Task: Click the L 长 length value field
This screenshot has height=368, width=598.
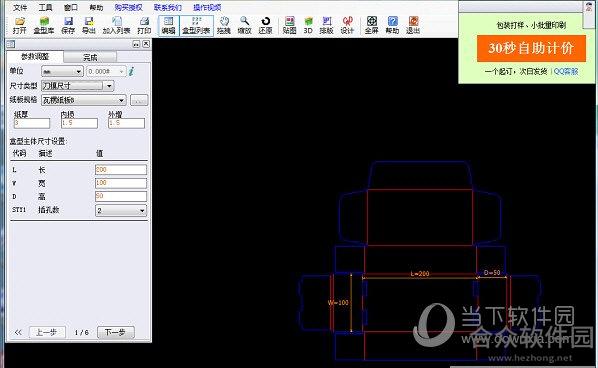Action: point(121,170)
